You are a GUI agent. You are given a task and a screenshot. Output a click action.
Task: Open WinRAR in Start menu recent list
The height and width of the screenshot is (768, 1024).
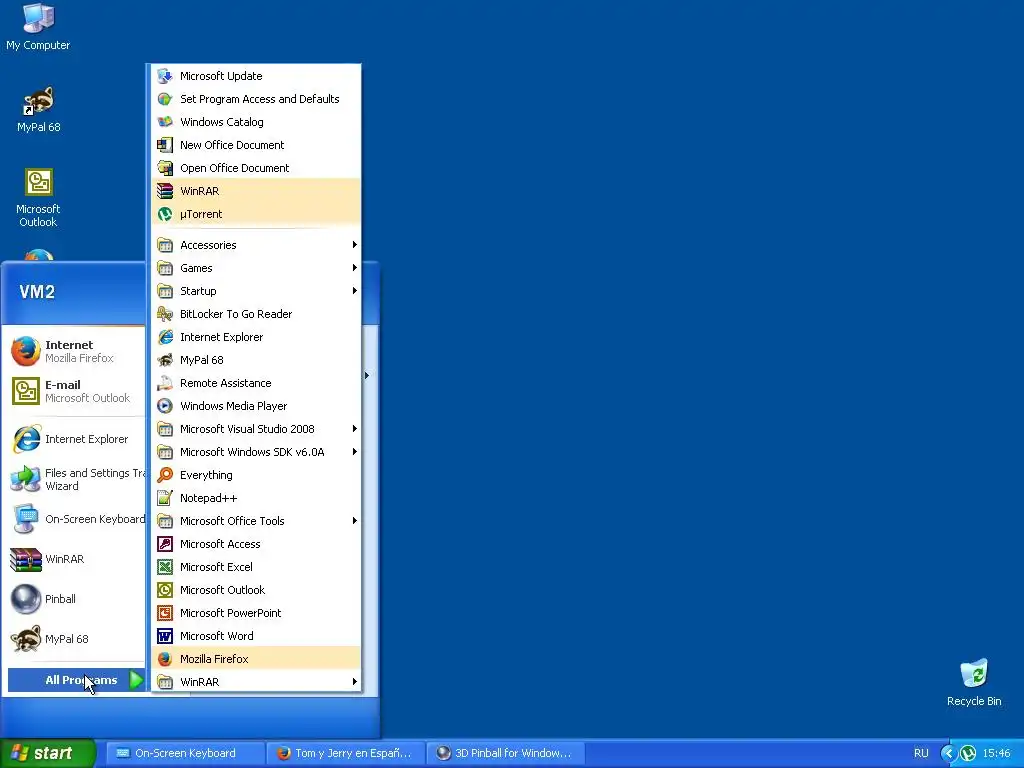[x=76, y=559]
